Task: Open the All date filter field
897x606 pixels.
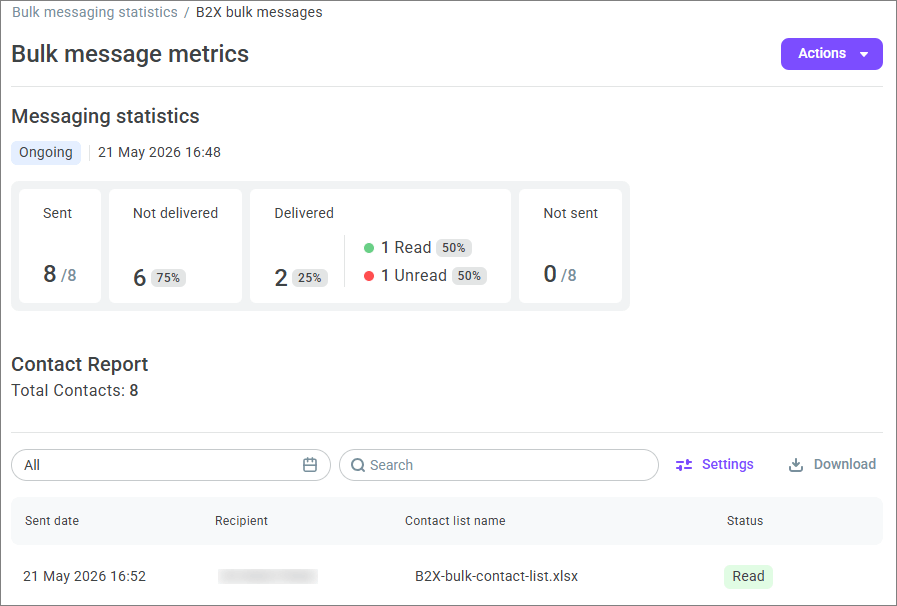Action: click(x=170, y=465)
